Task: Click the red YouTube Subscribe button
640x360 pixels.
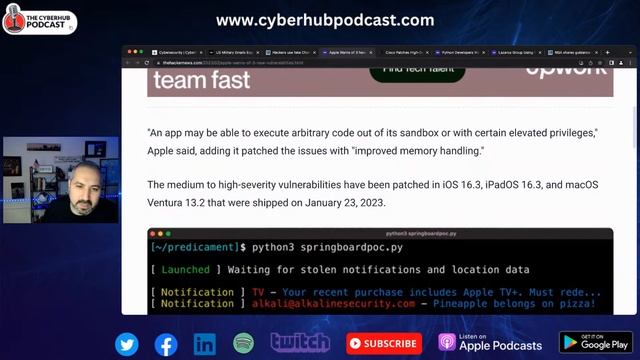Action: point(384,343)
